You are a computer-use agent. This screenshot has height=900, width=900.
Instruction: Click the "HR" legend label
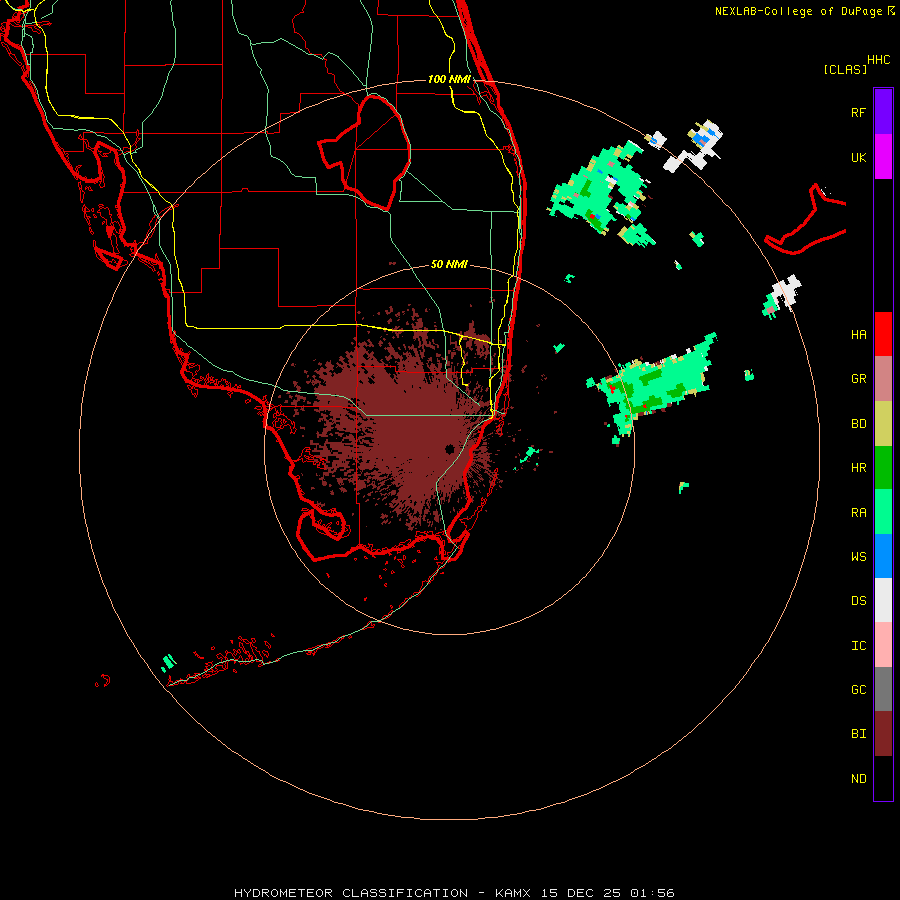858,468
